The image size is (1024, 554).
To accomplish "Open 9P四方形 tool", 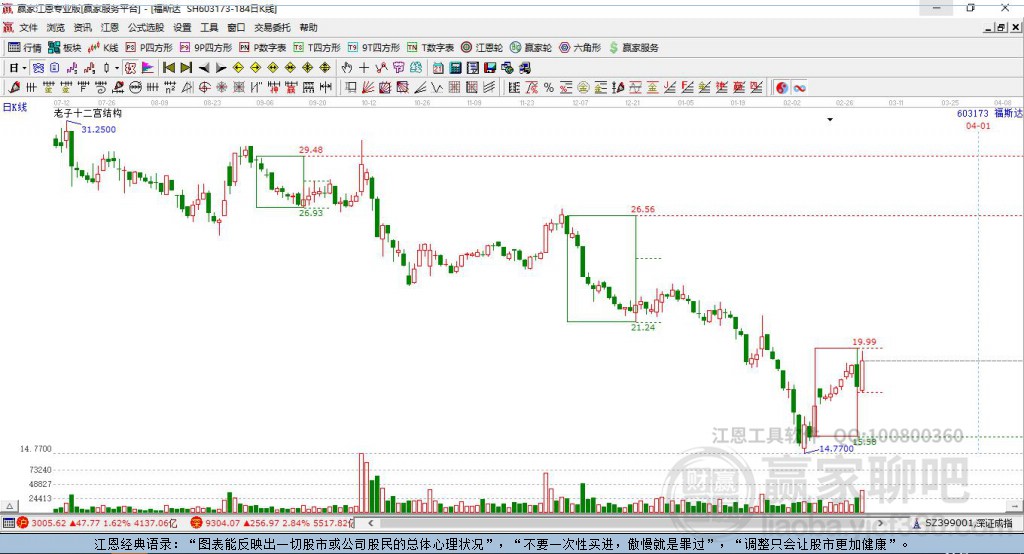I will click(206, 48).
